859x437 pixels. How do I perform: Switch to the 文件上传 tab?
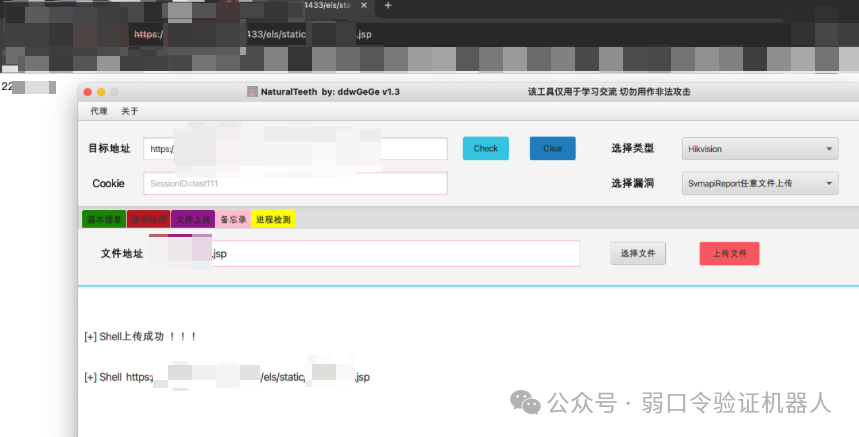[x=193, y=219]
